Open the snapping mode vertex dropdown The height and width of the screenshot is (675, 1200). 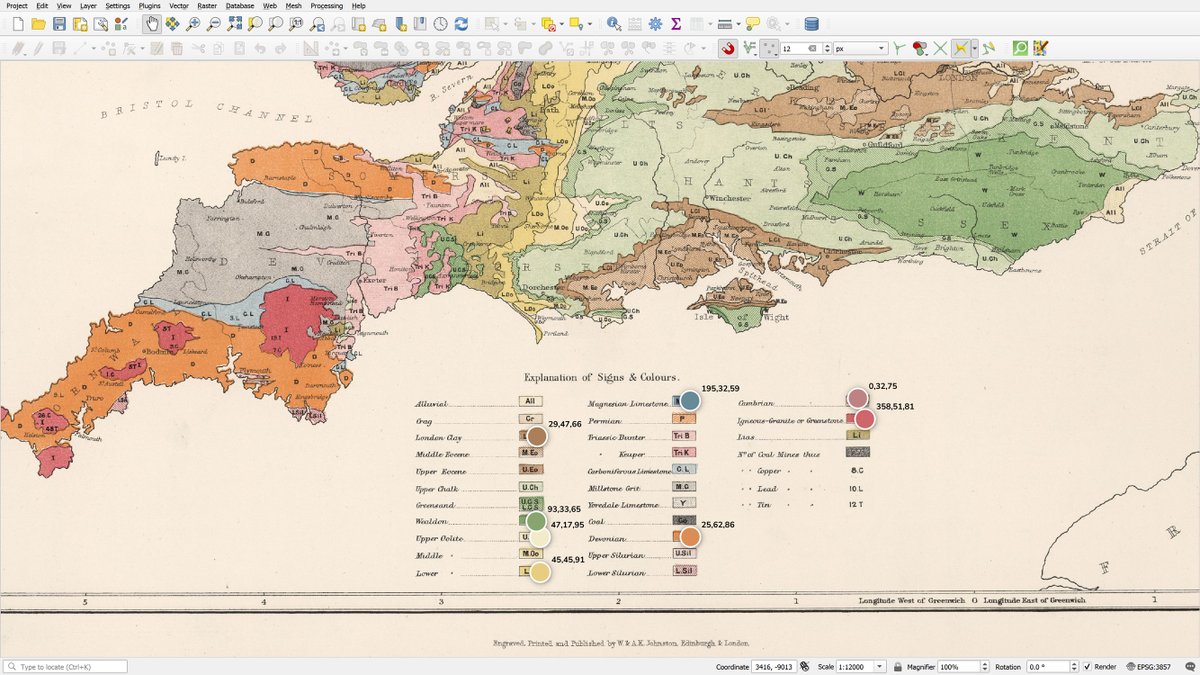770,48
